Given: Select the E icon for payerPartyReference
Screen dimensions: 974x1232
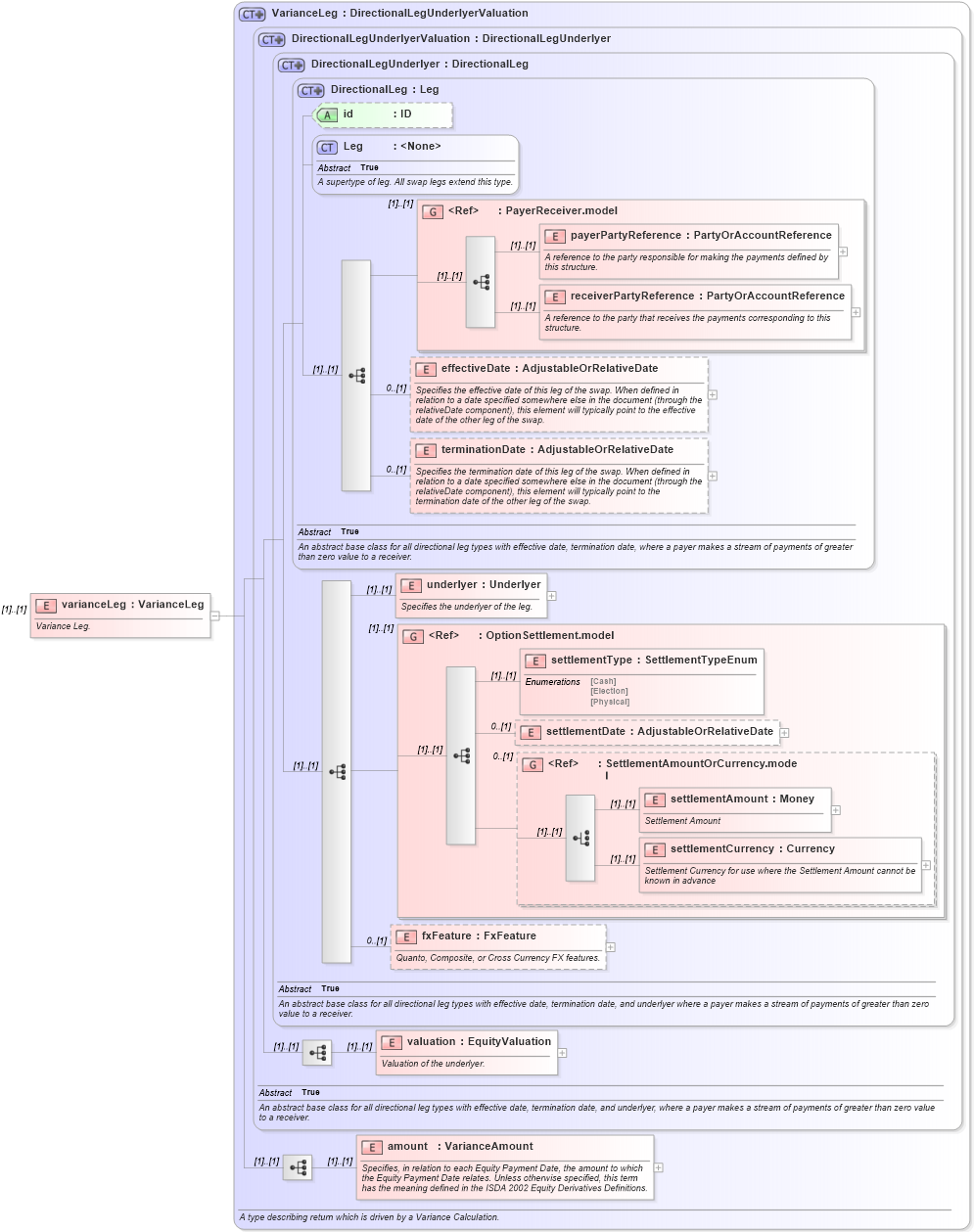Looking at the screenshot, I should [555, 235].
